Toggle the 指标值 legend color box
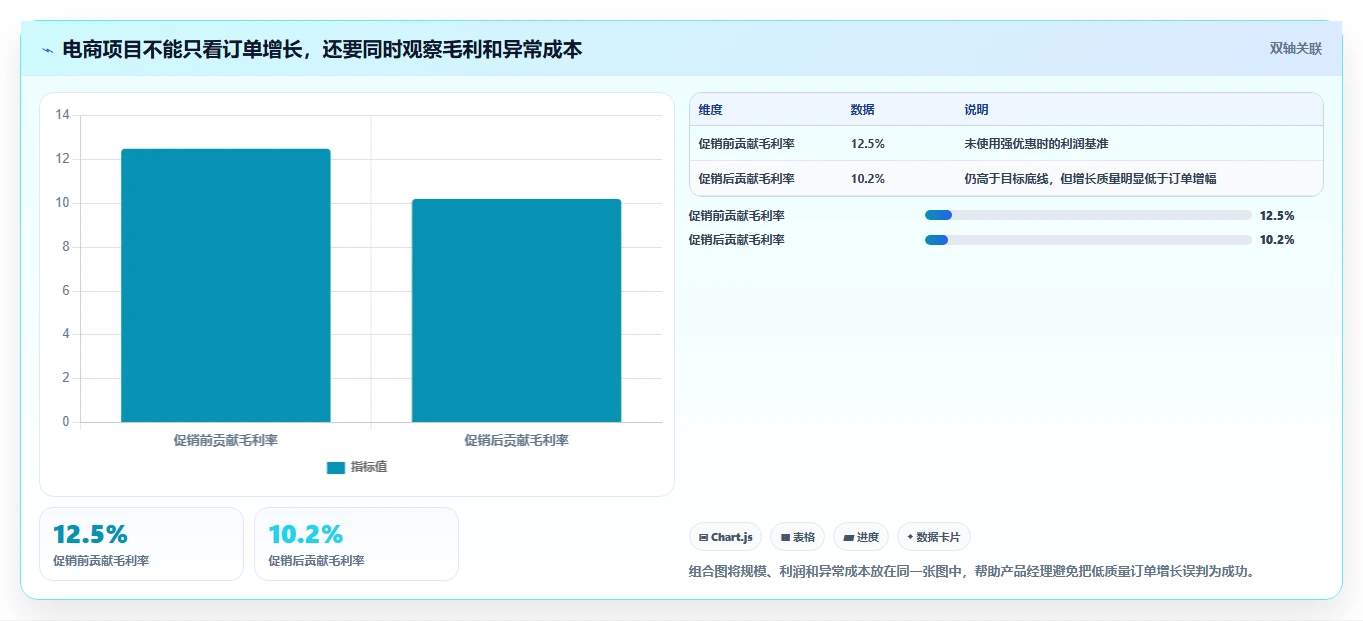1363x621 pixels. pos(336,467)
